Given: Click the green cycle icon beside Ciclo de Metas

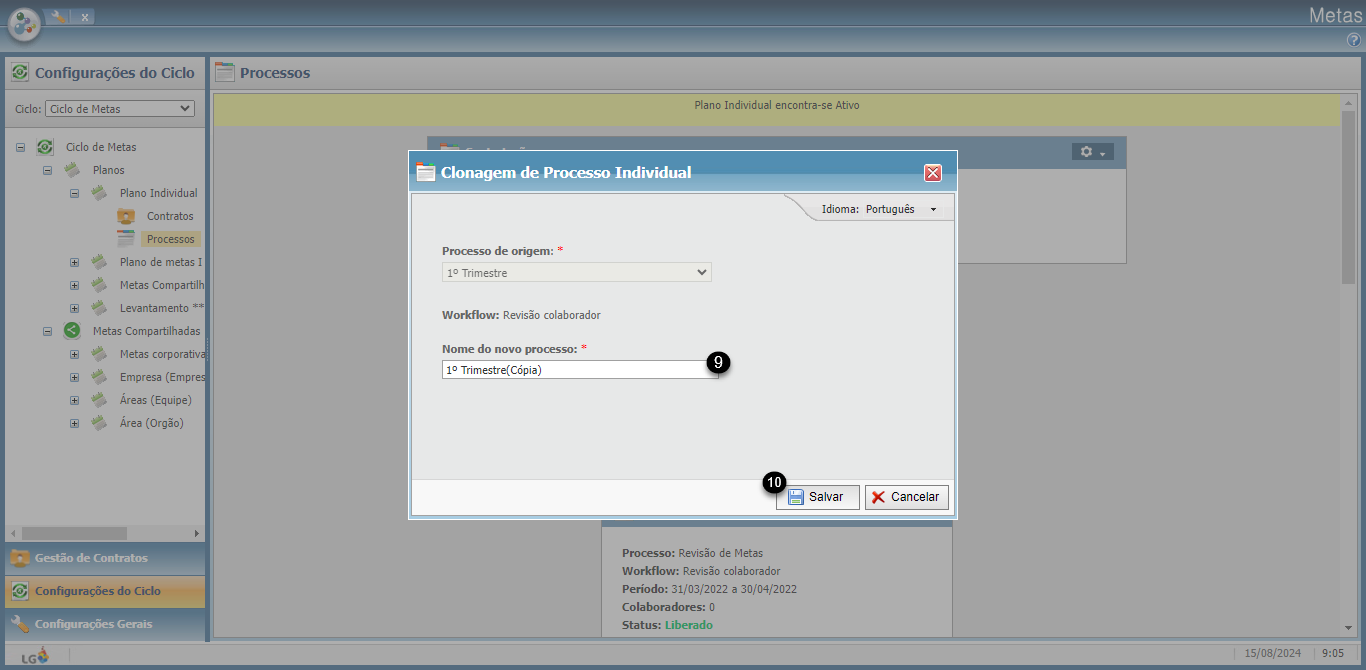Looking at the screenshot, I should [45, 147].
